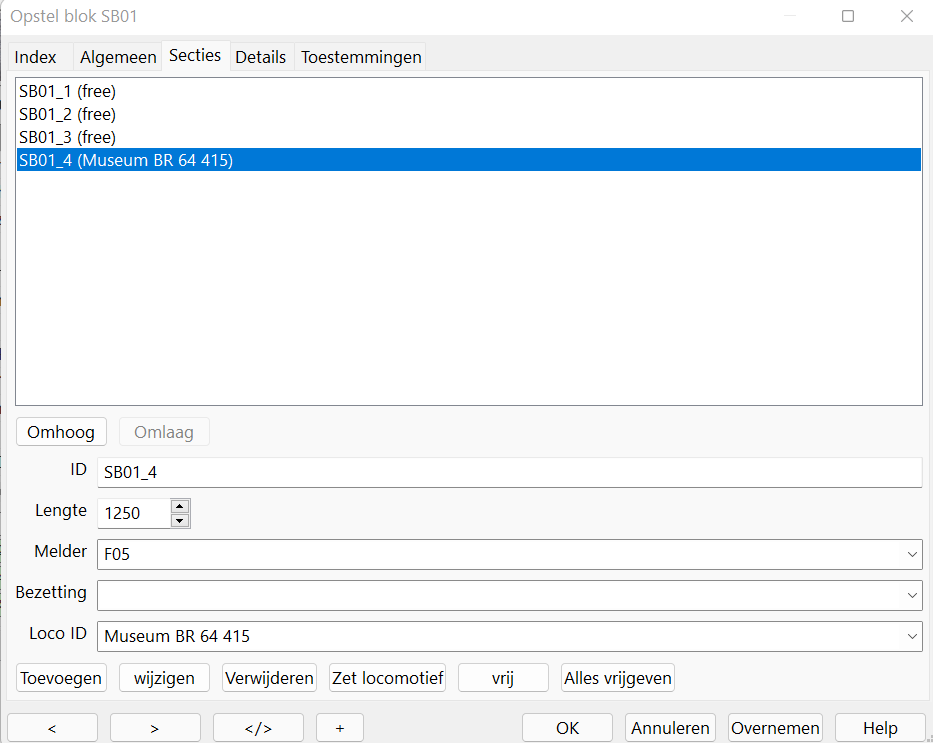The width and height of the screenshot is (933, 743).
Task: Go to previous block with < button
Action: point(52,728)
